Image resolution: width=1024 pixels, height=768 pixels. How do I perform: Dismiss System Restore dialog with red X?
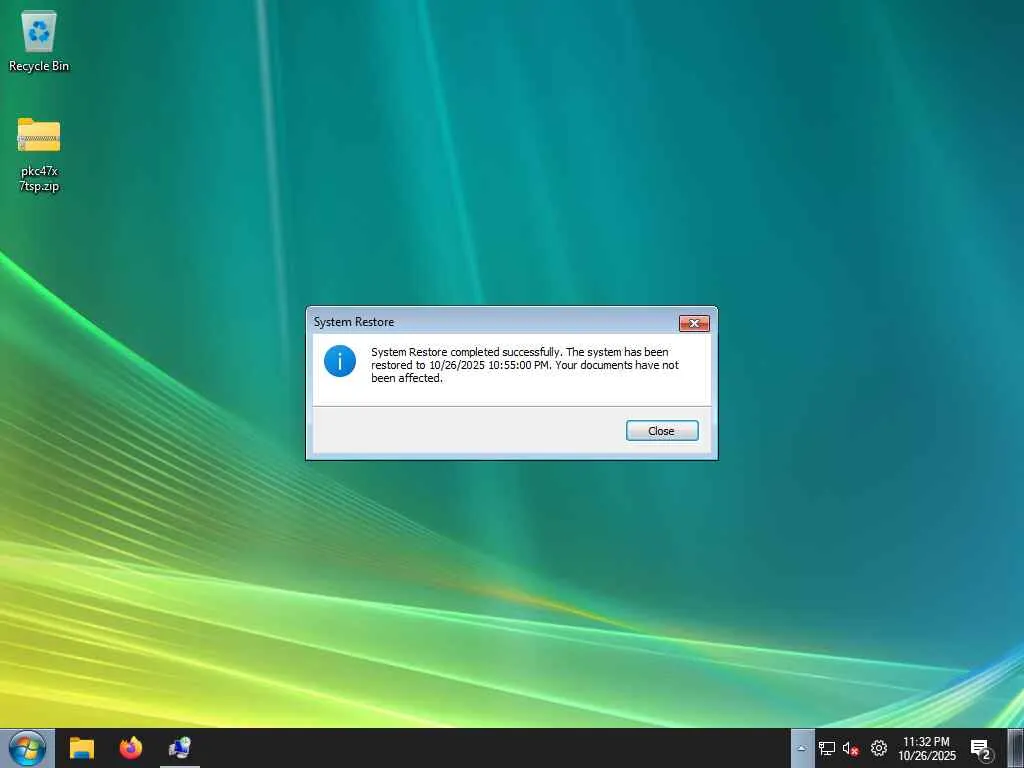click(694, 323)
